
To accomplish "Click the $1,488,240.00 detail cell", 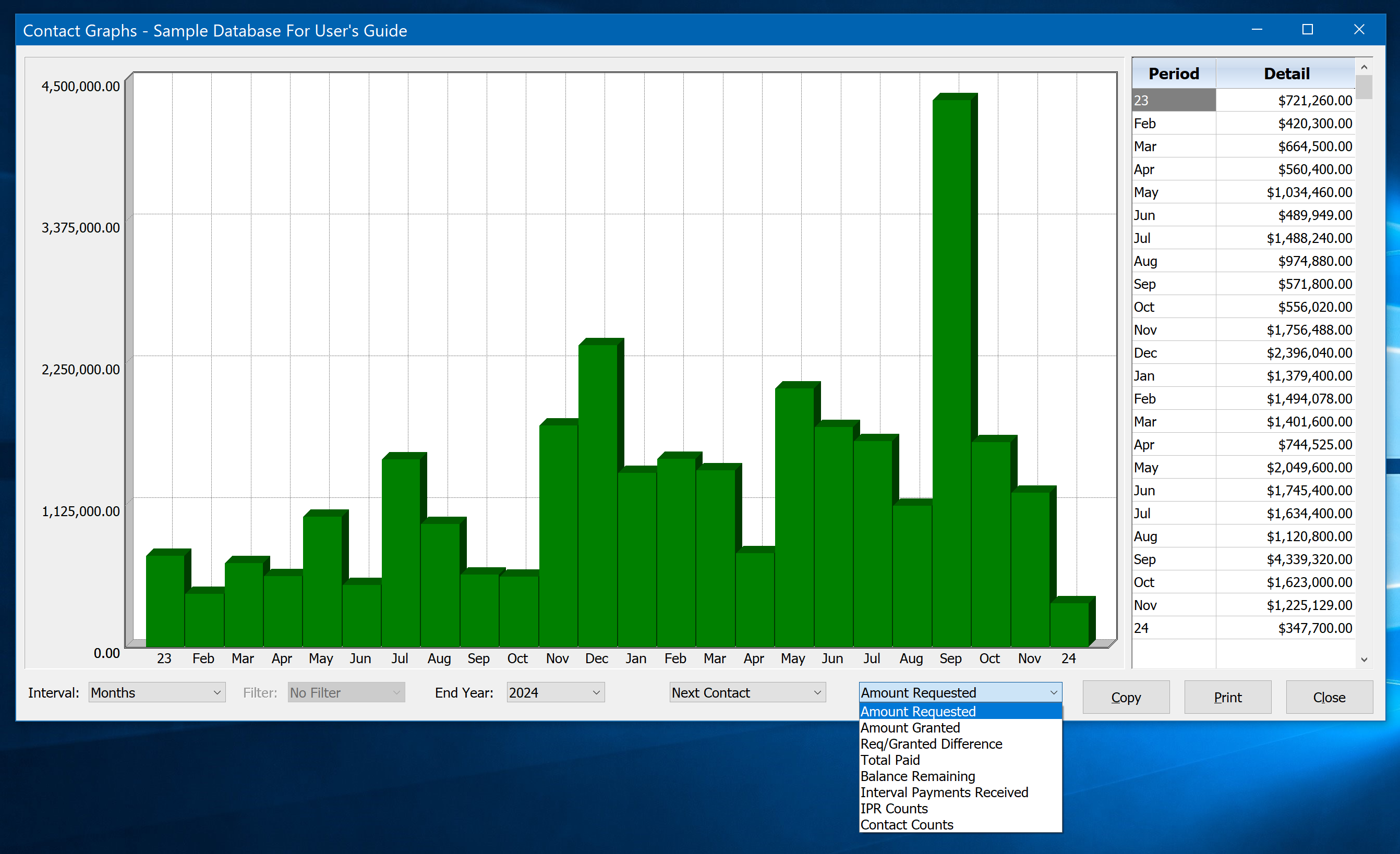I will pyautogui.click(x=1286, y=238).
